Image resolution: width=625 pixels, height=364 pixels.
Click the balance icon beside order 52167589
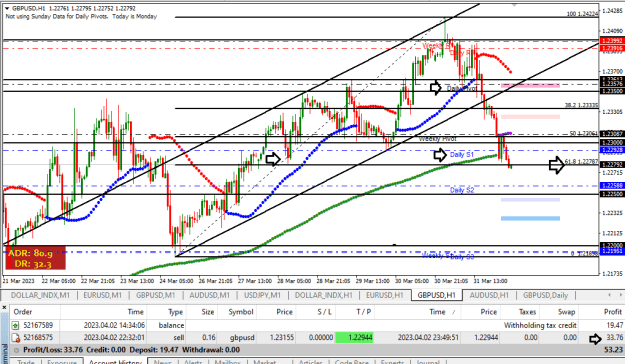point(16,326)
